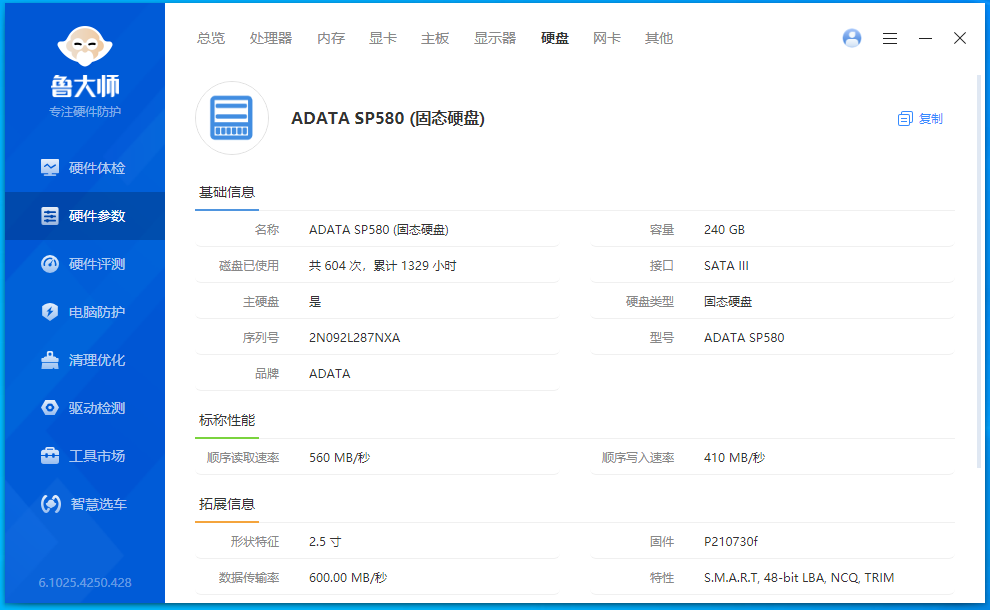Click the 硬件体检 monitor icon

coord(49,168)
